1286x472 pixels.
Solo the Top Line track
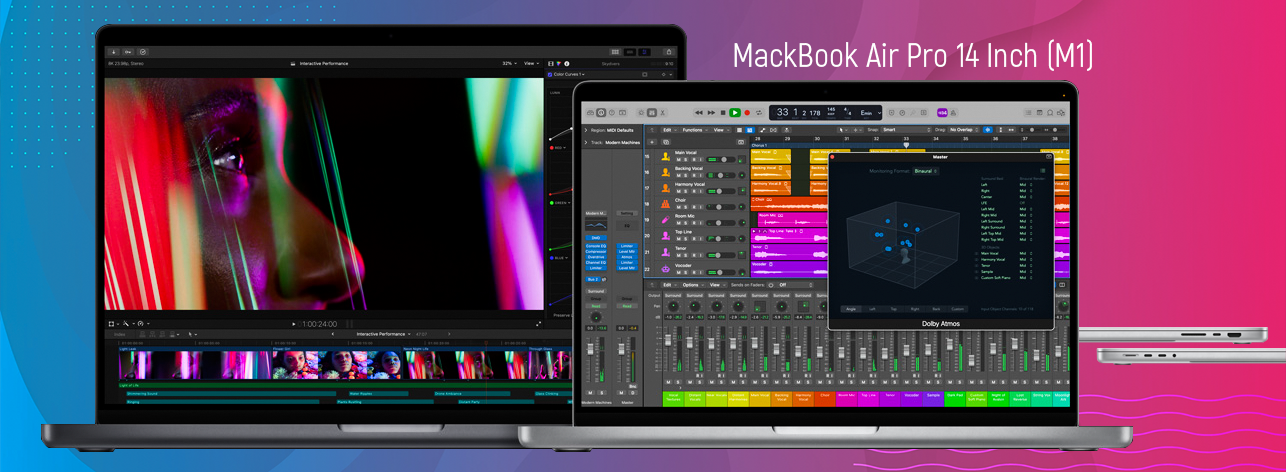coord(685,239)
